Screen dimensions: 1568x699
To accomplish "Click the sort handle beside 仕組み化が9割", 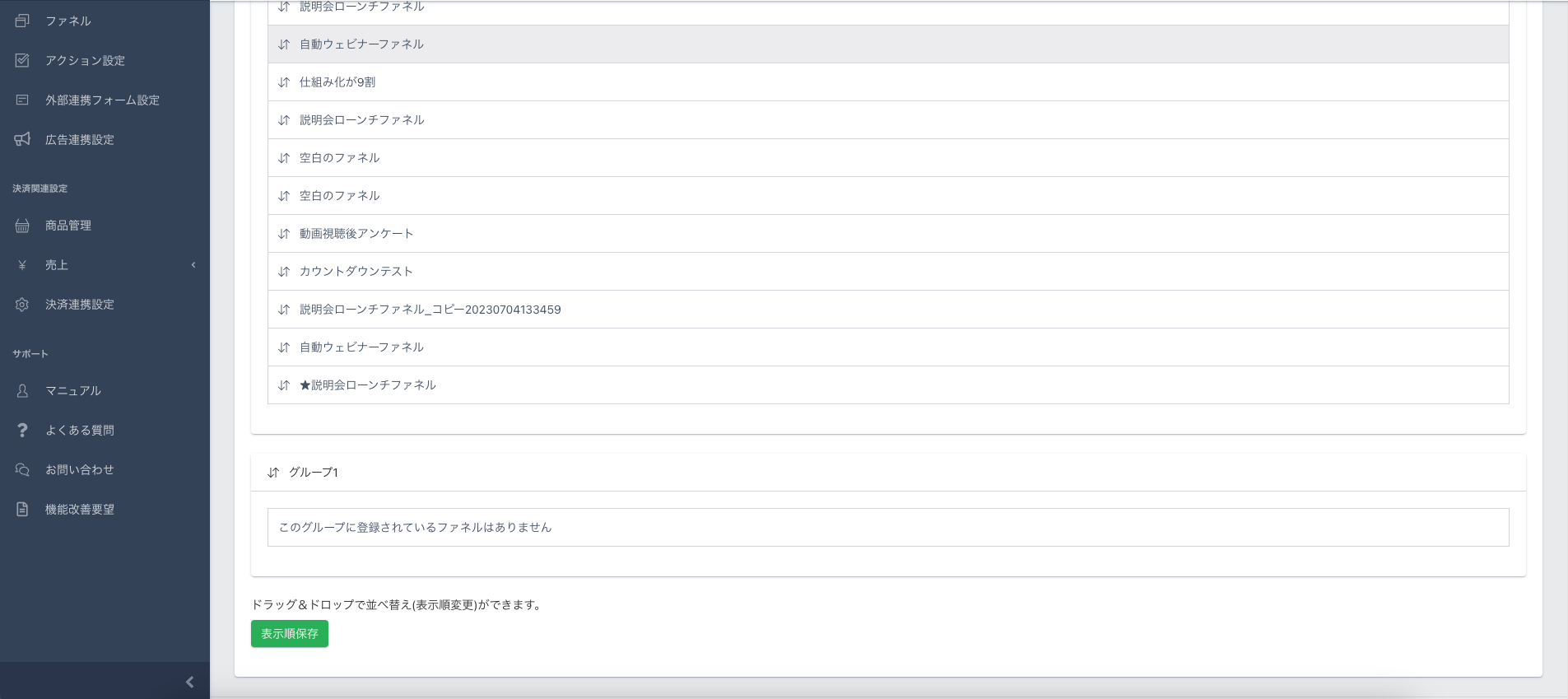I will click(x=284, y=82).
